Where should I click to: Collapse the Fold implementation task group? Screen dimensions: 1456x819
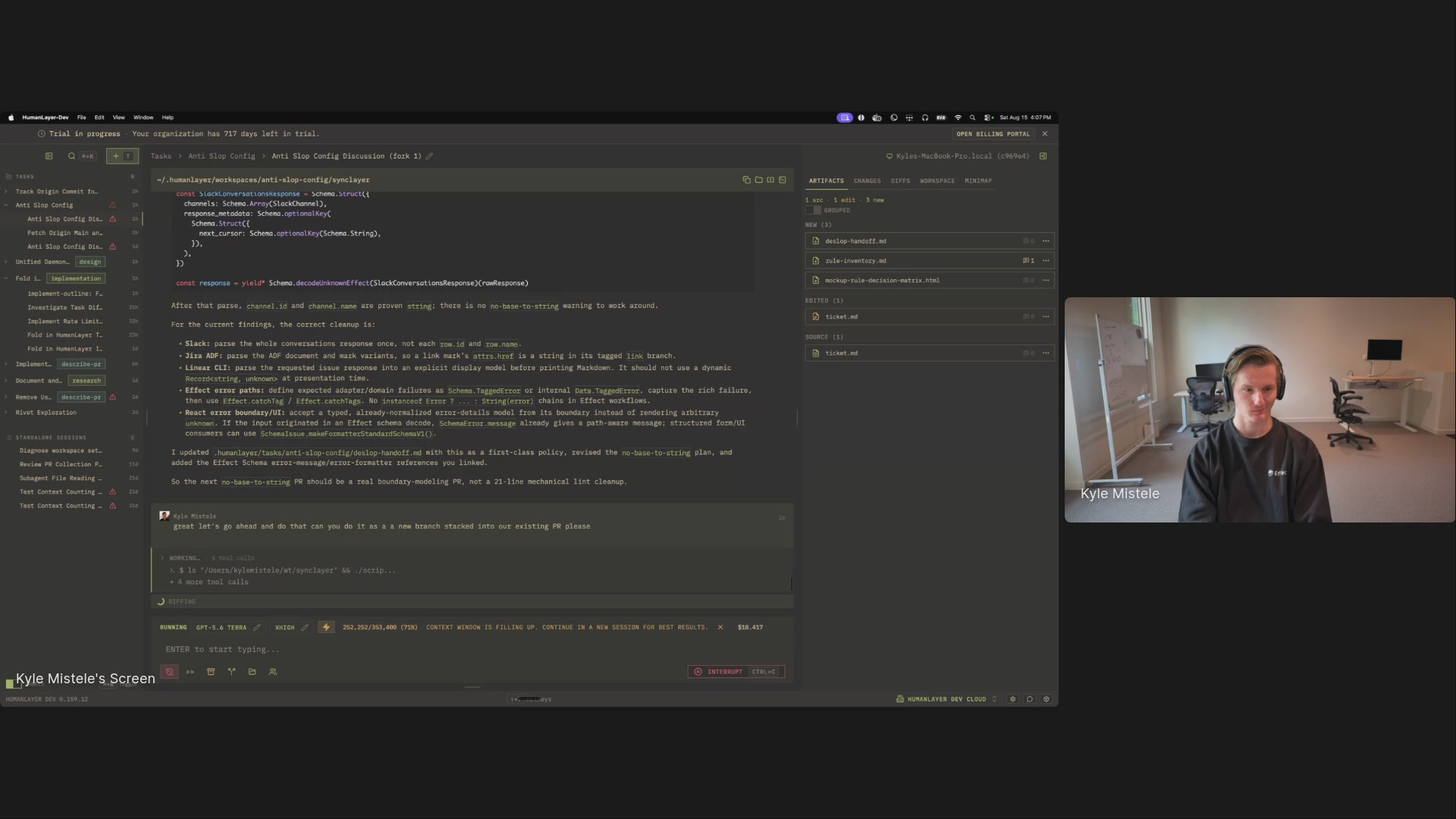(6, 278)
